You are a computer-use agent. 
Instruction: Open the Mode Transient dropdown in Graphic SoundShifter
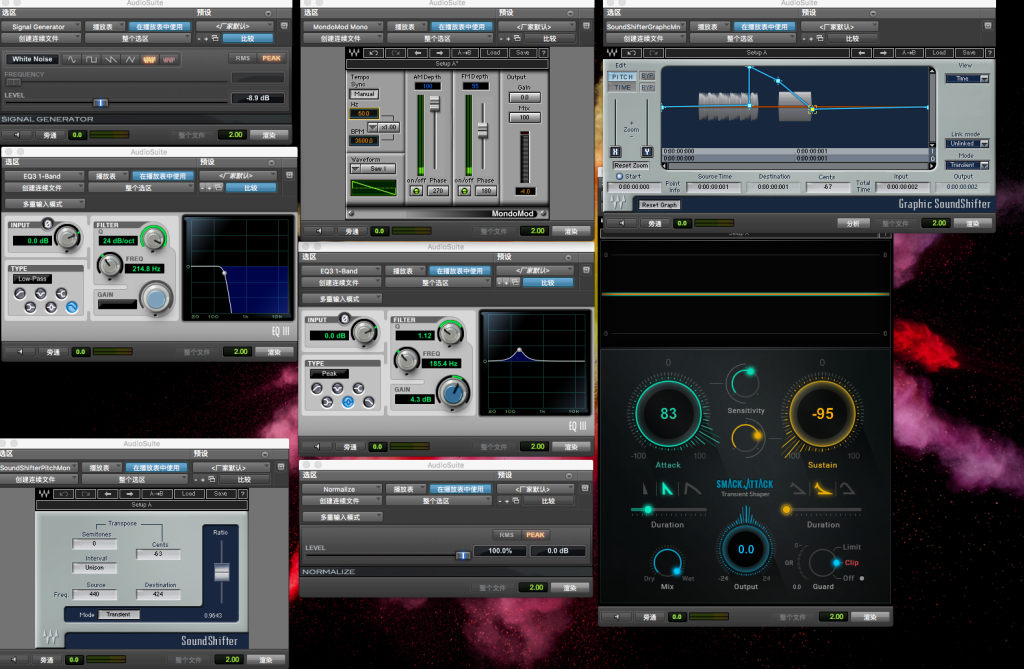967,165
